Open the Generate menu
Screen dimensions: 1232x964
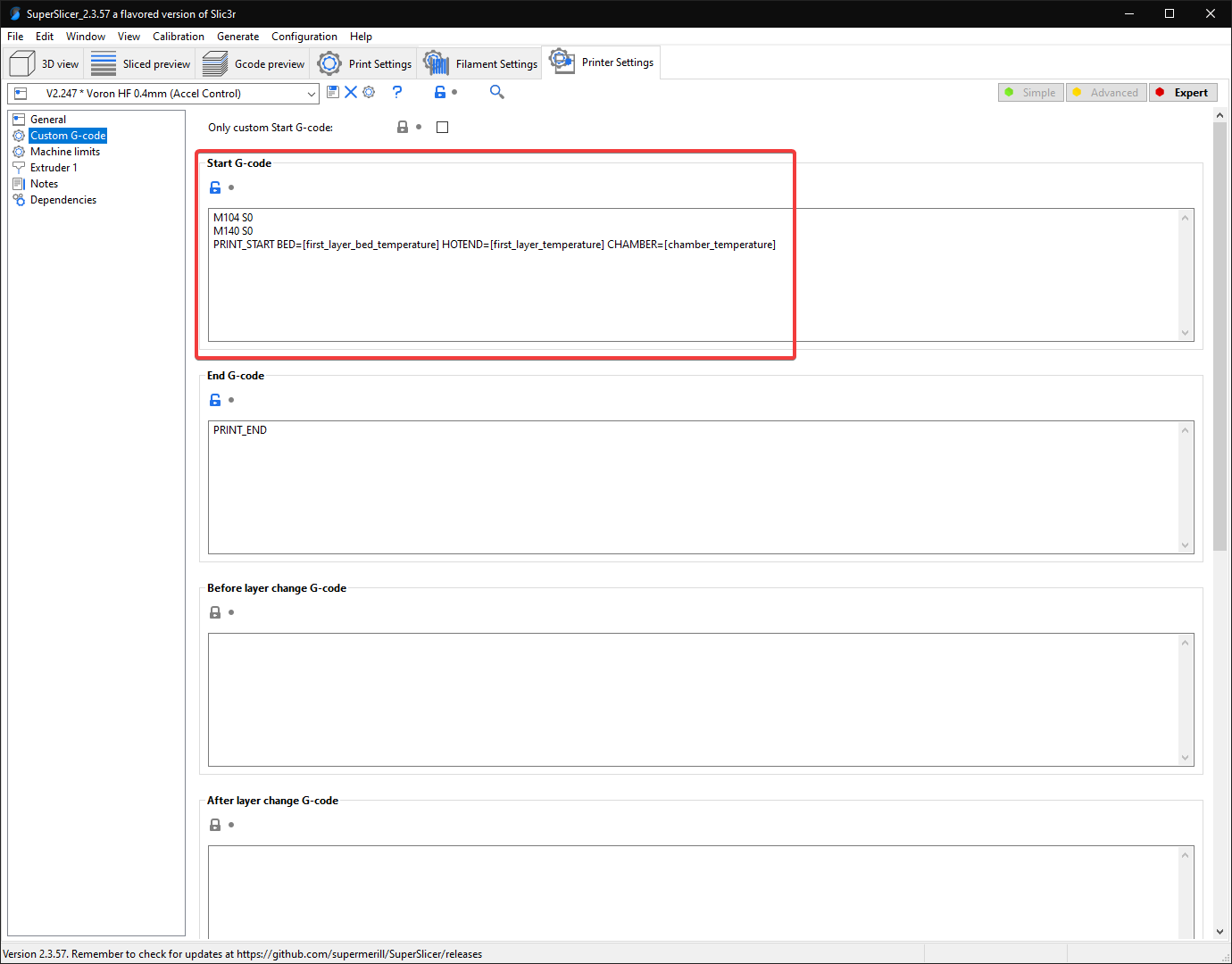(x=238, y=37)
